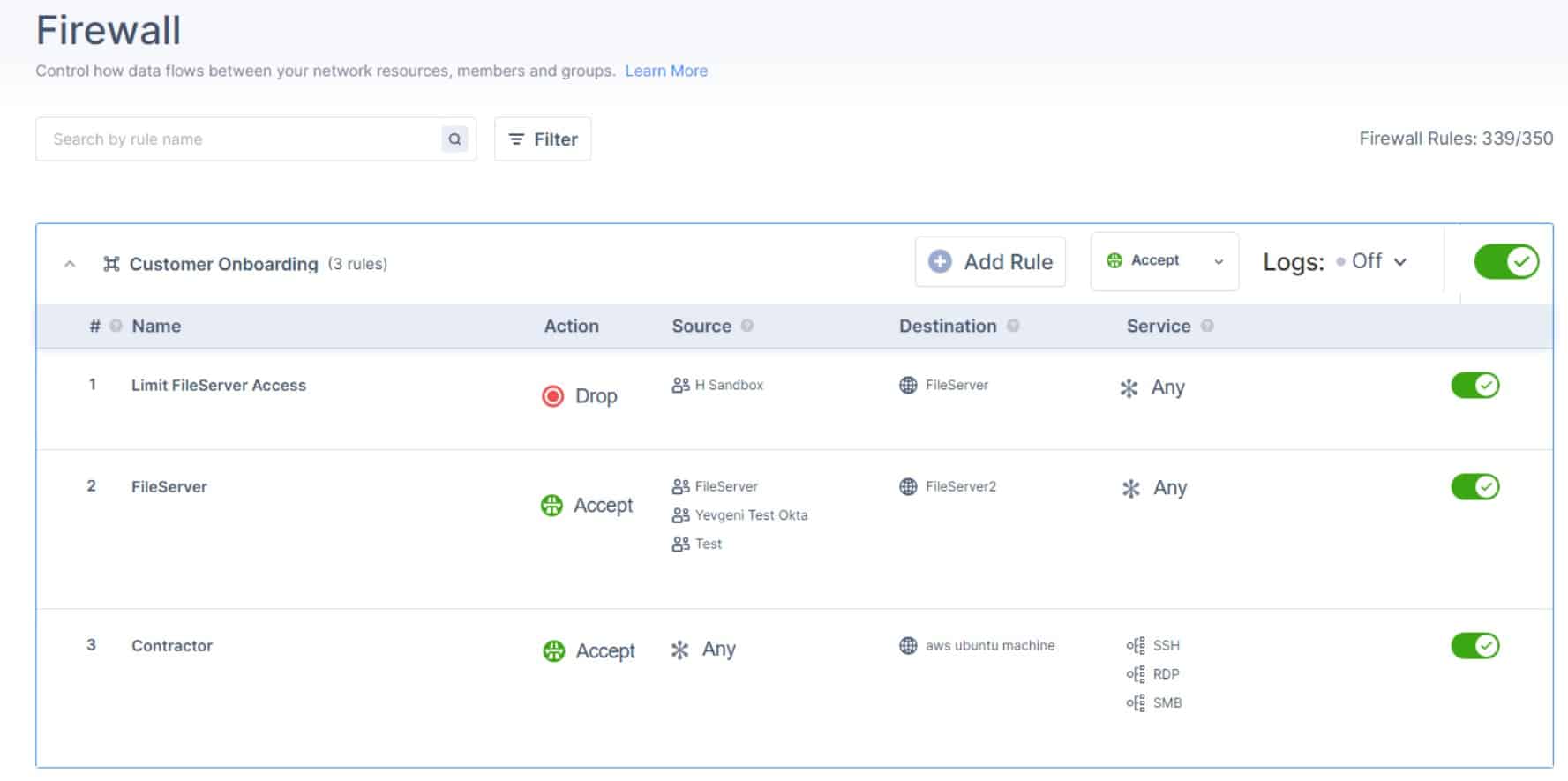
Task: Click the H Sandbox group icon
Action: (x=680, y=385)
